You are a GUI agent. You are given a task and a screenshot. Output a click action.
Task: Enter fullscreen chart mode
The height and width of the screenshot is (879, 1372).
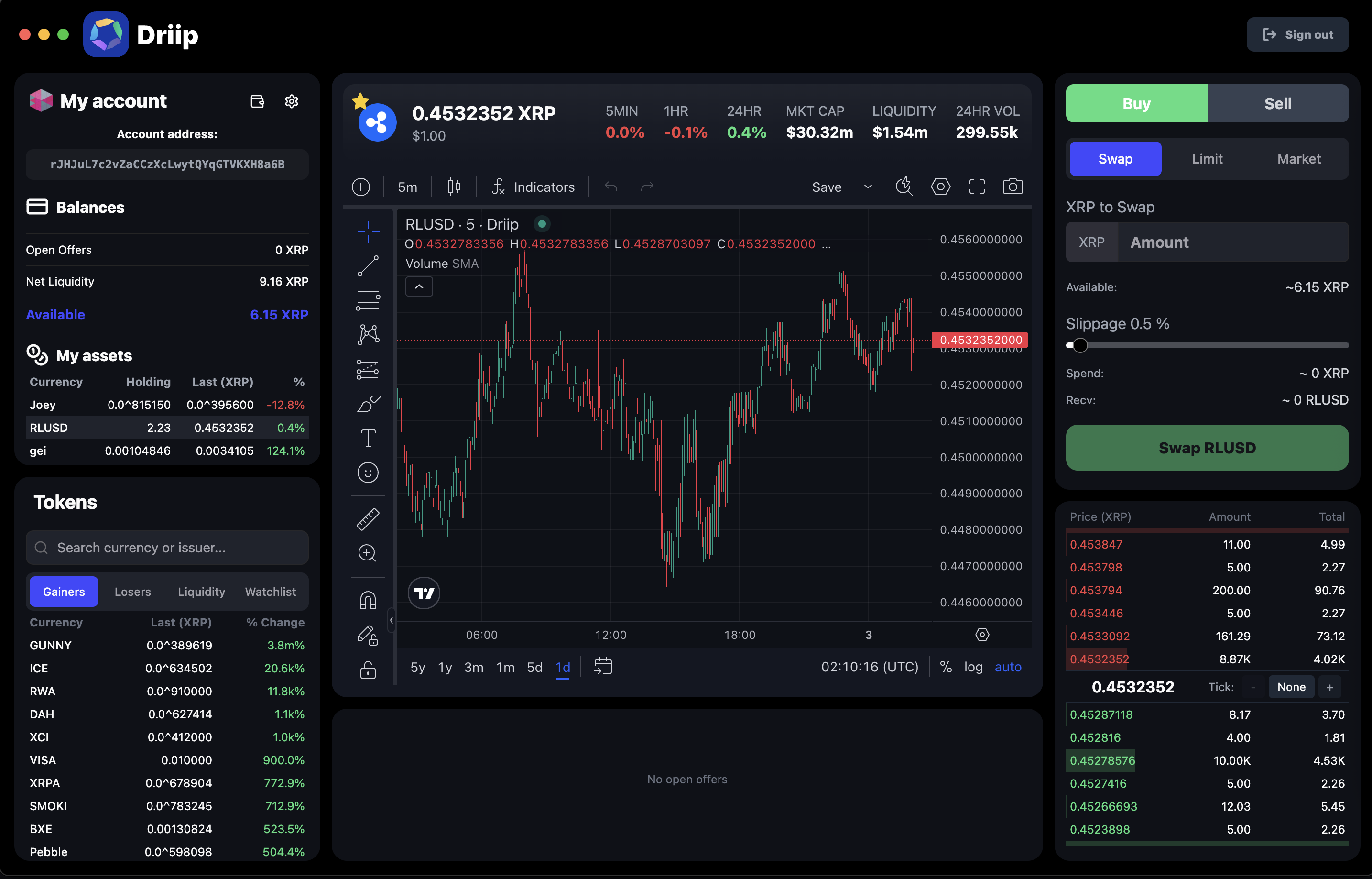coord(977,187)
